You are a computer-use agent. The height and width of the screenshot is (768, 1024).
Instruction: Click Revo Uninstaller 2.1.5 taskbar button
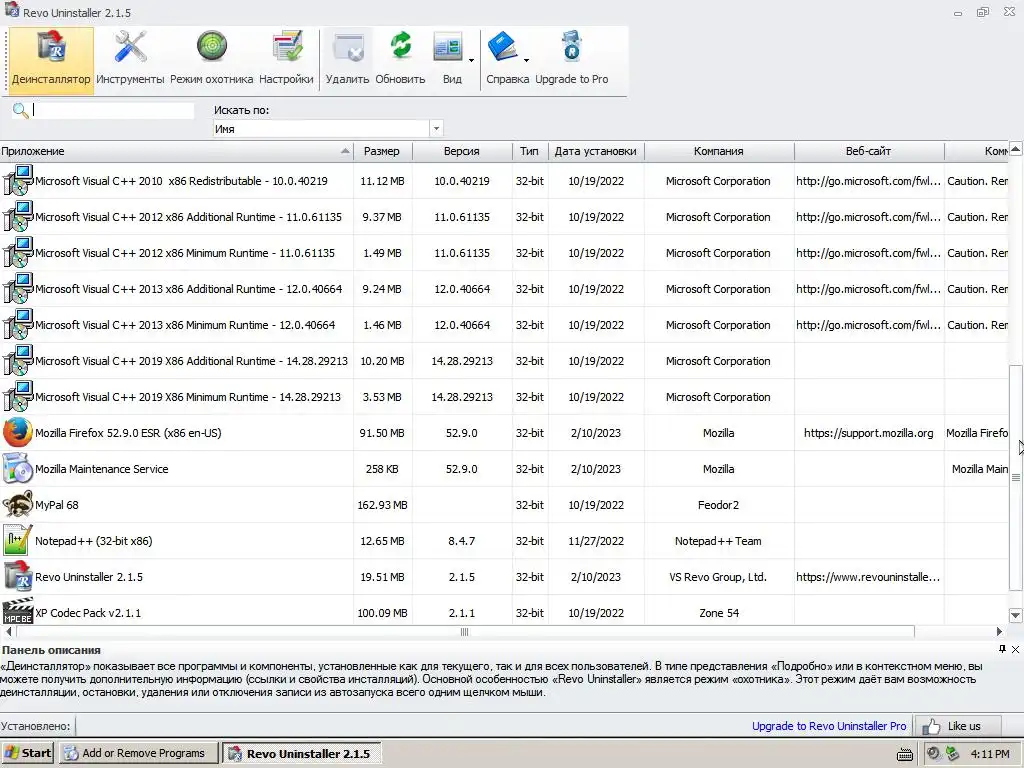[x=302, y=753]
